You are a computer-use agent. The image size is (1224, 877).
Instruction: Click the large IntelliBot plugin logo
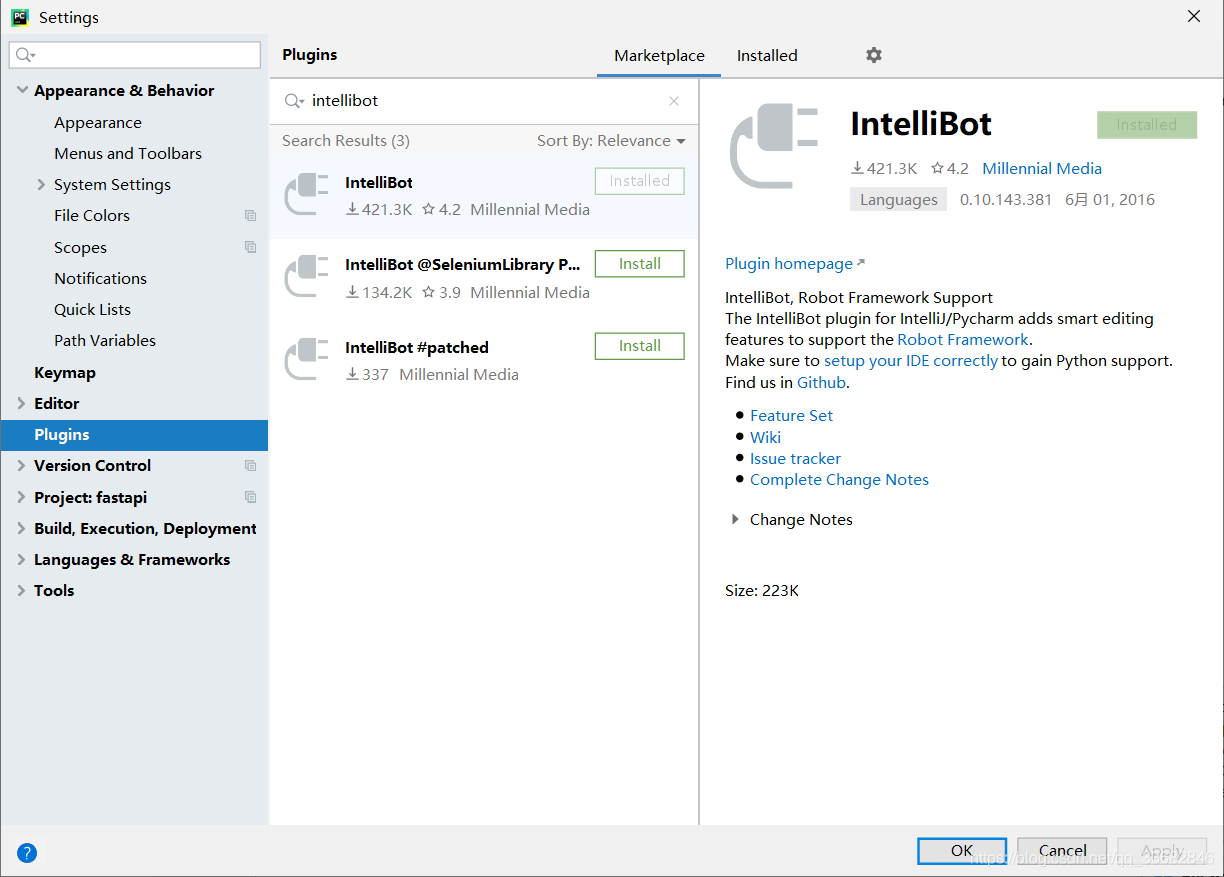[x=775, y=146]
